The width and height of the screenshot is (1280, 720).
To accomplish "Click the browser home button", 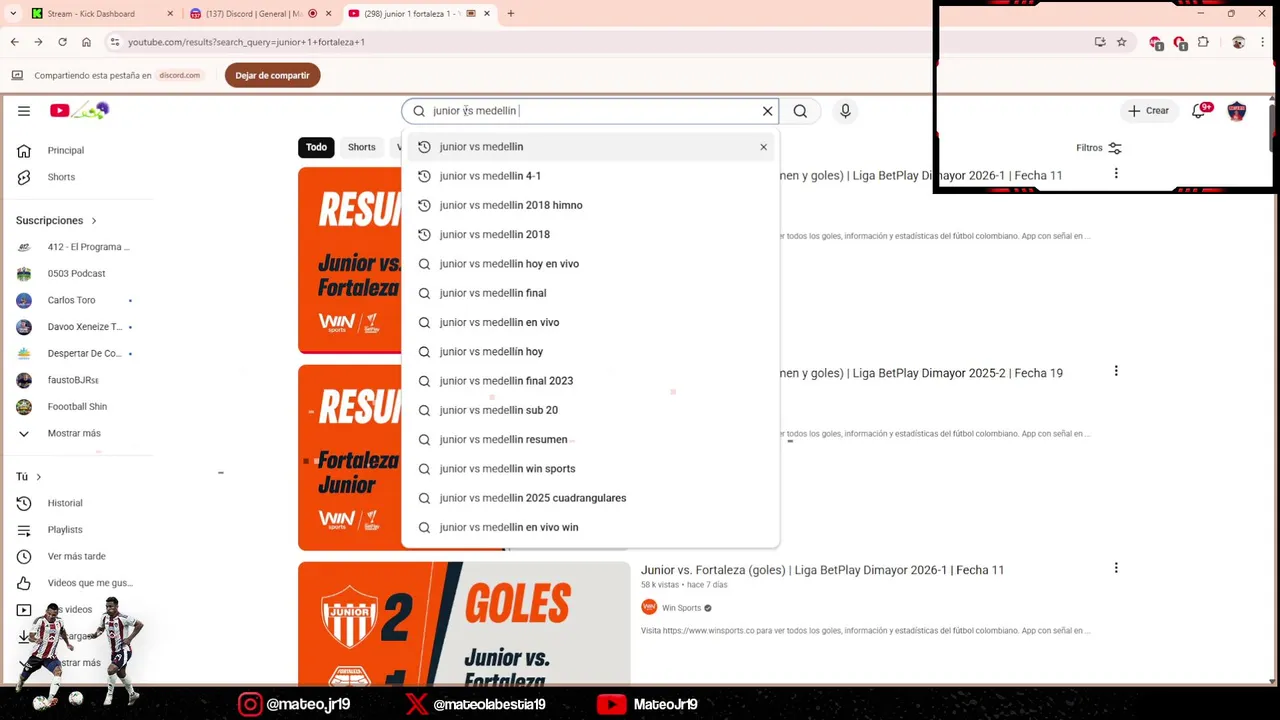I will click(86, 42).
